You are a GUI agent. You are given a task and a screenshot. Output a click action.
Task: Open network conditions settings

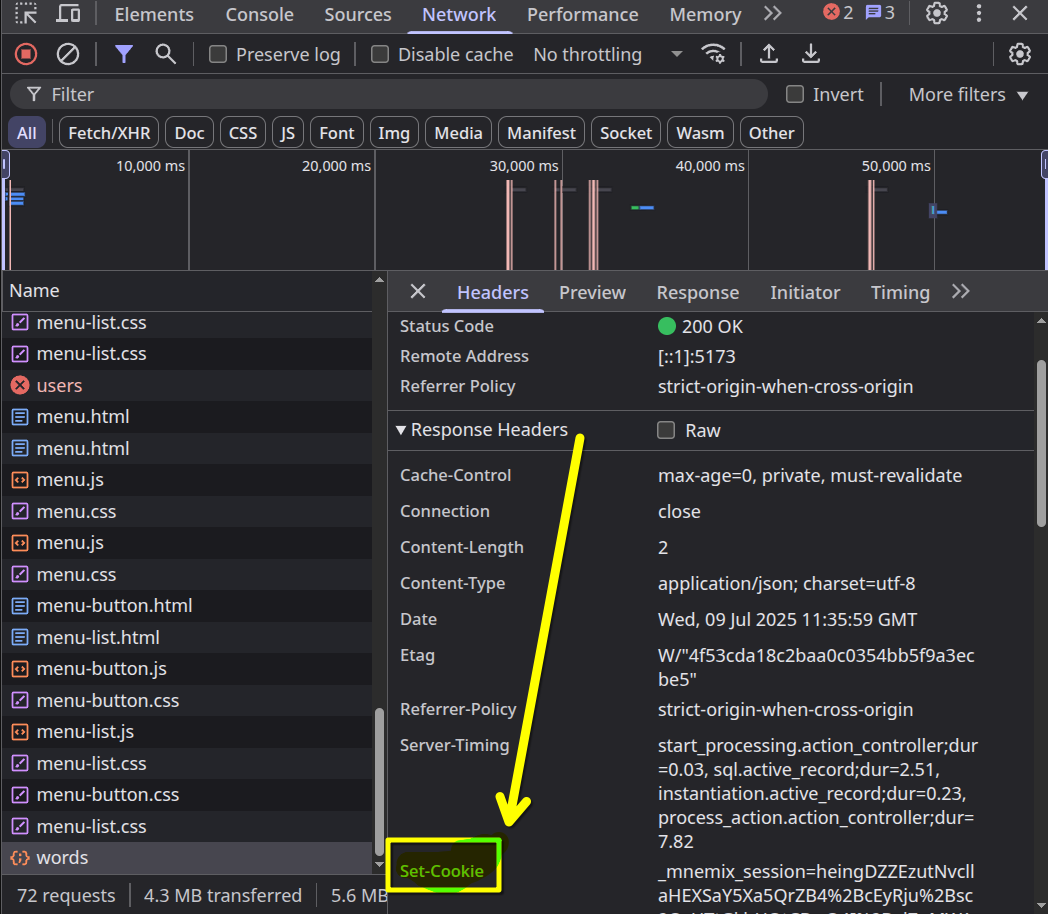click(714, 54)
